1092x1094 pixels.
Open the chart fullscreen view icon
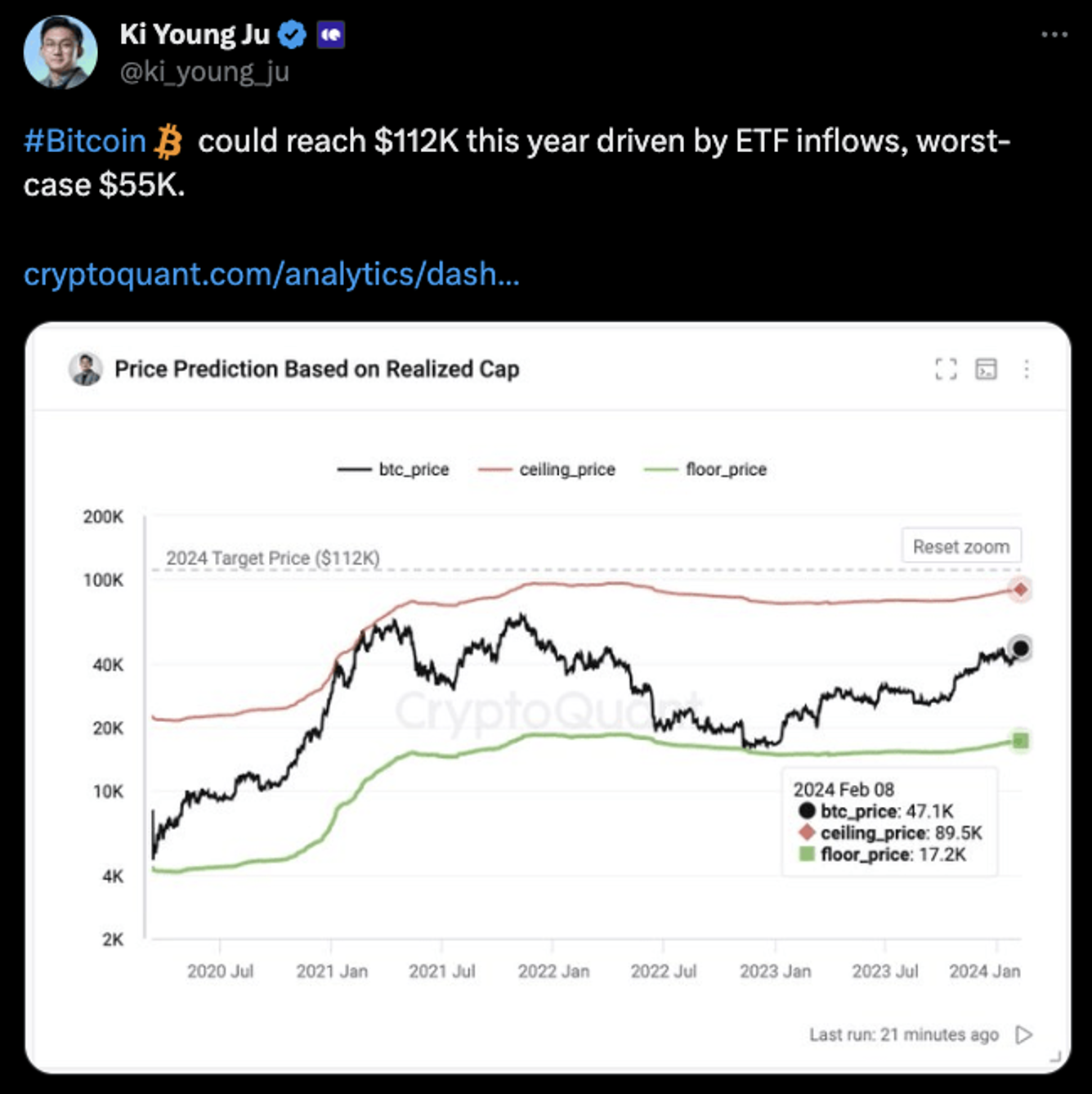click(x=946, y=370)
